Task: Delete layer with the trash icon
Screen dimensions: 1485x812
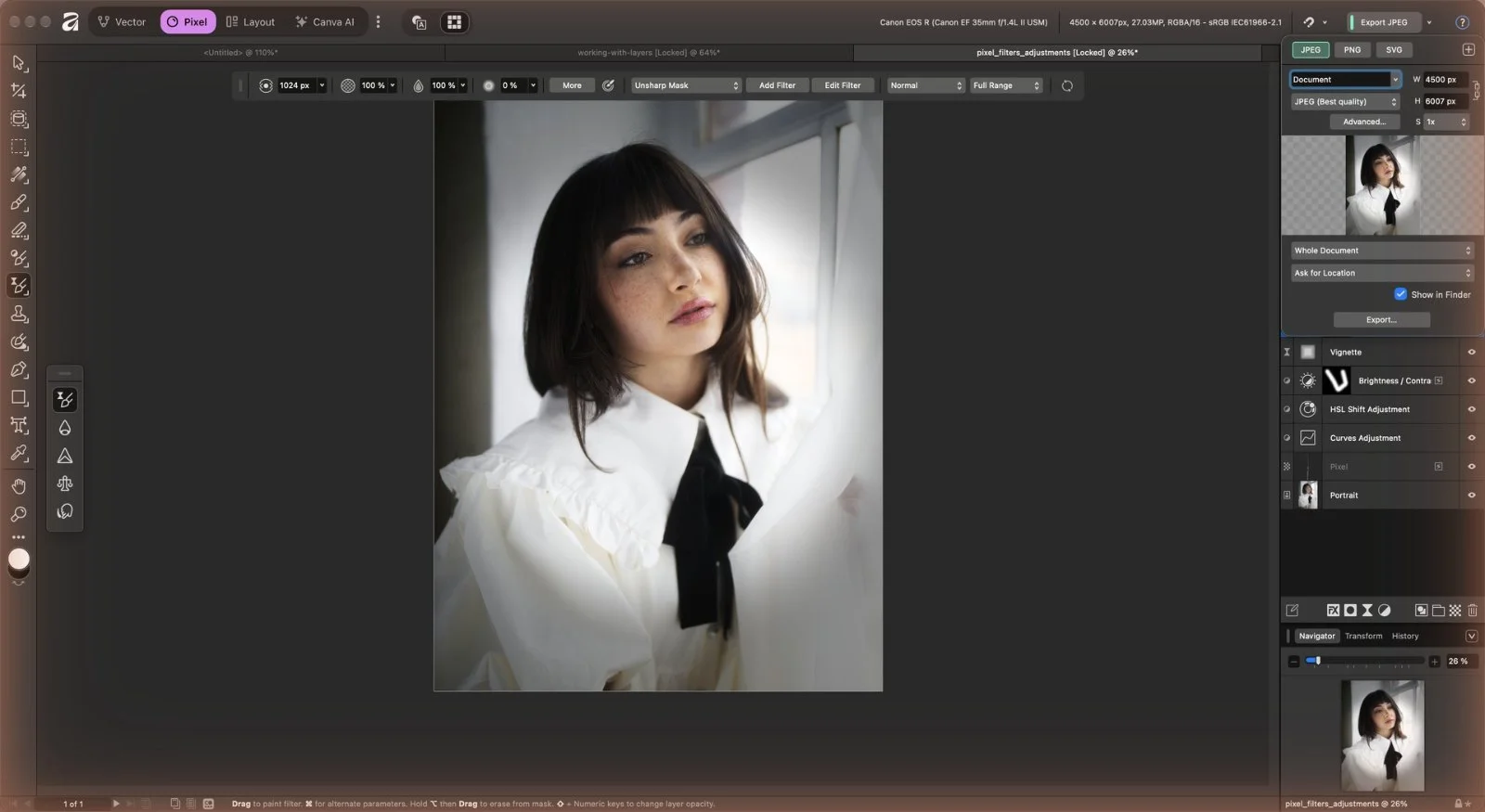Action: [x=1473, y=610]
